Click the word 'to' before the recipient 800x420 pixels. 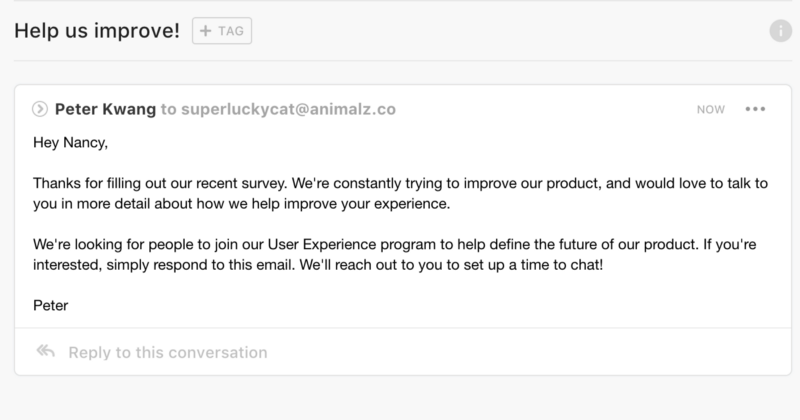(168, 109)
